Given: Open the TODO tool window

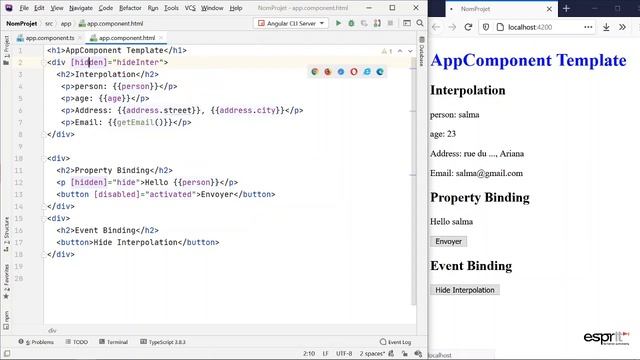Looking at the screenshot, I should (77, 342).
